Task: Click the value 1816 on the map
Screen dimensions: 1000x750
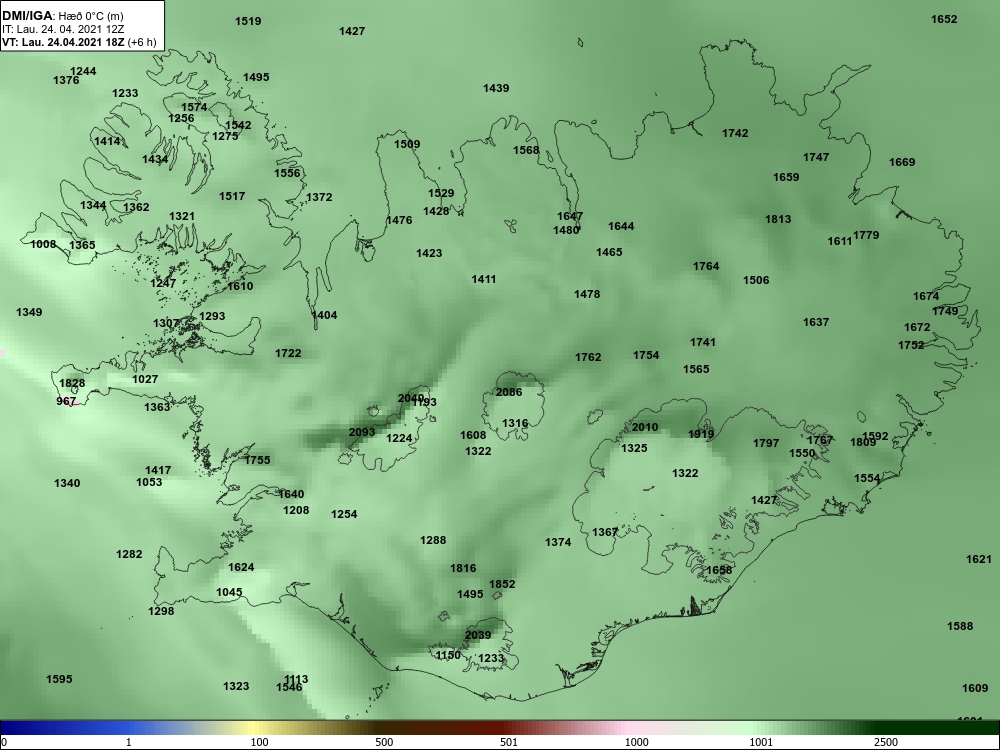Action: click(463, 568)
